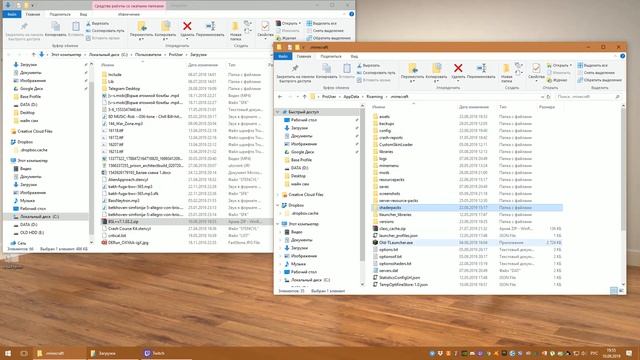Screen dimensions: 640x360
Task: Click Properties icon in .minecraft window ribbon
Action: (536, 68)
